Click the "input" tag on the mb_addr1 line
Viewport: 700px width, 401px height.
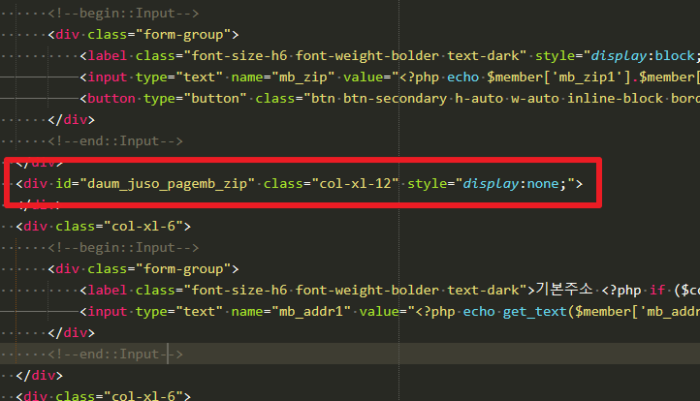point(107,311)
